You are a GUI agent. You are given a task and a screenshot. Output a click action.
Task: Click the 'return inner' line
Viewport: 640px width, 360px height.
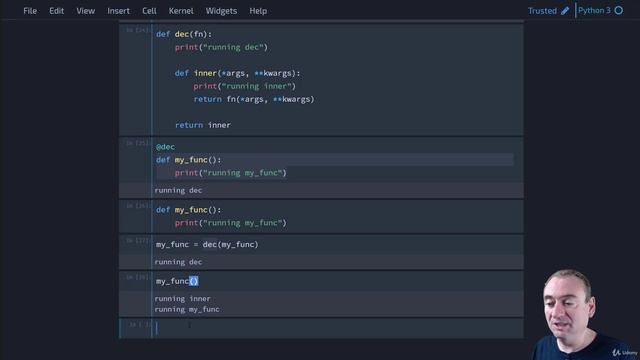pos(202,125)
